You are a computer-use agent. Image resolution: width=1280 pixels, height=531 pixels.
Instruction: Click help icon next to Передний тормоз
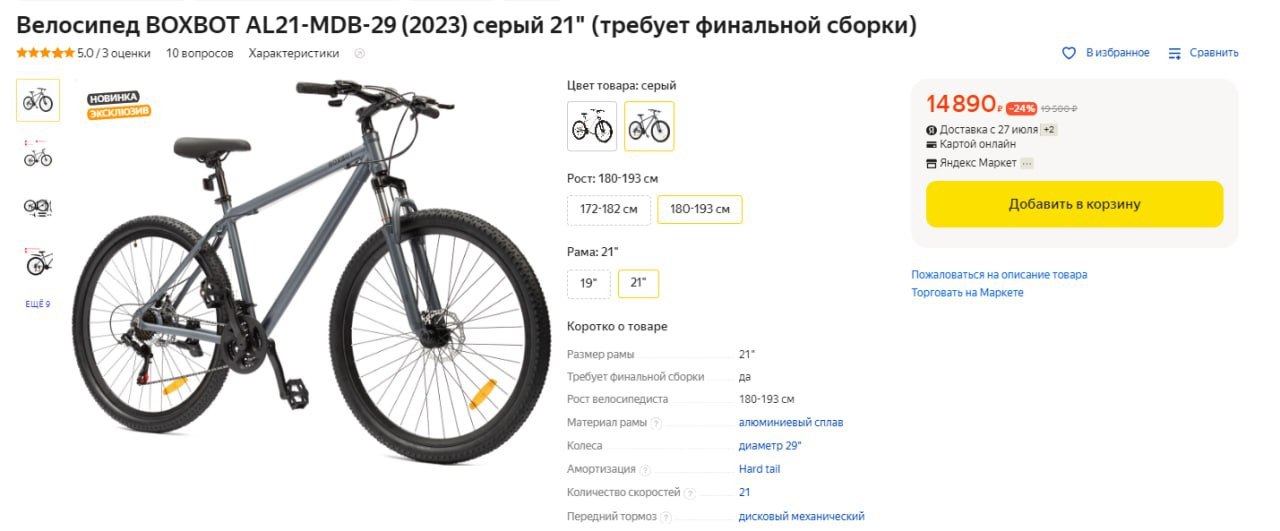[x=666, y=517]
